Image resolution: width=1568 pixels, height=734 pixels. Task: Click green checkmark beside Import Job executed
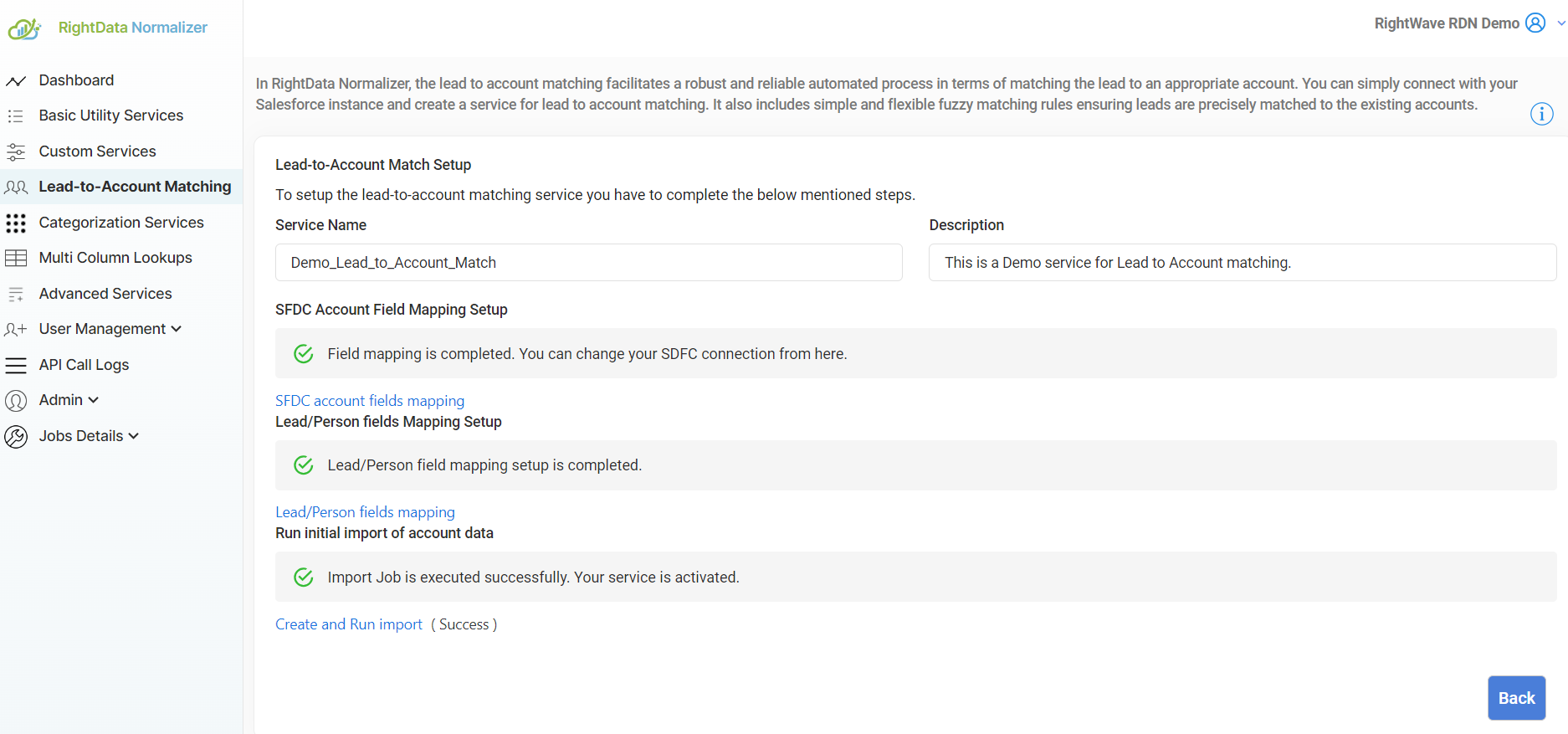(304, 577)
